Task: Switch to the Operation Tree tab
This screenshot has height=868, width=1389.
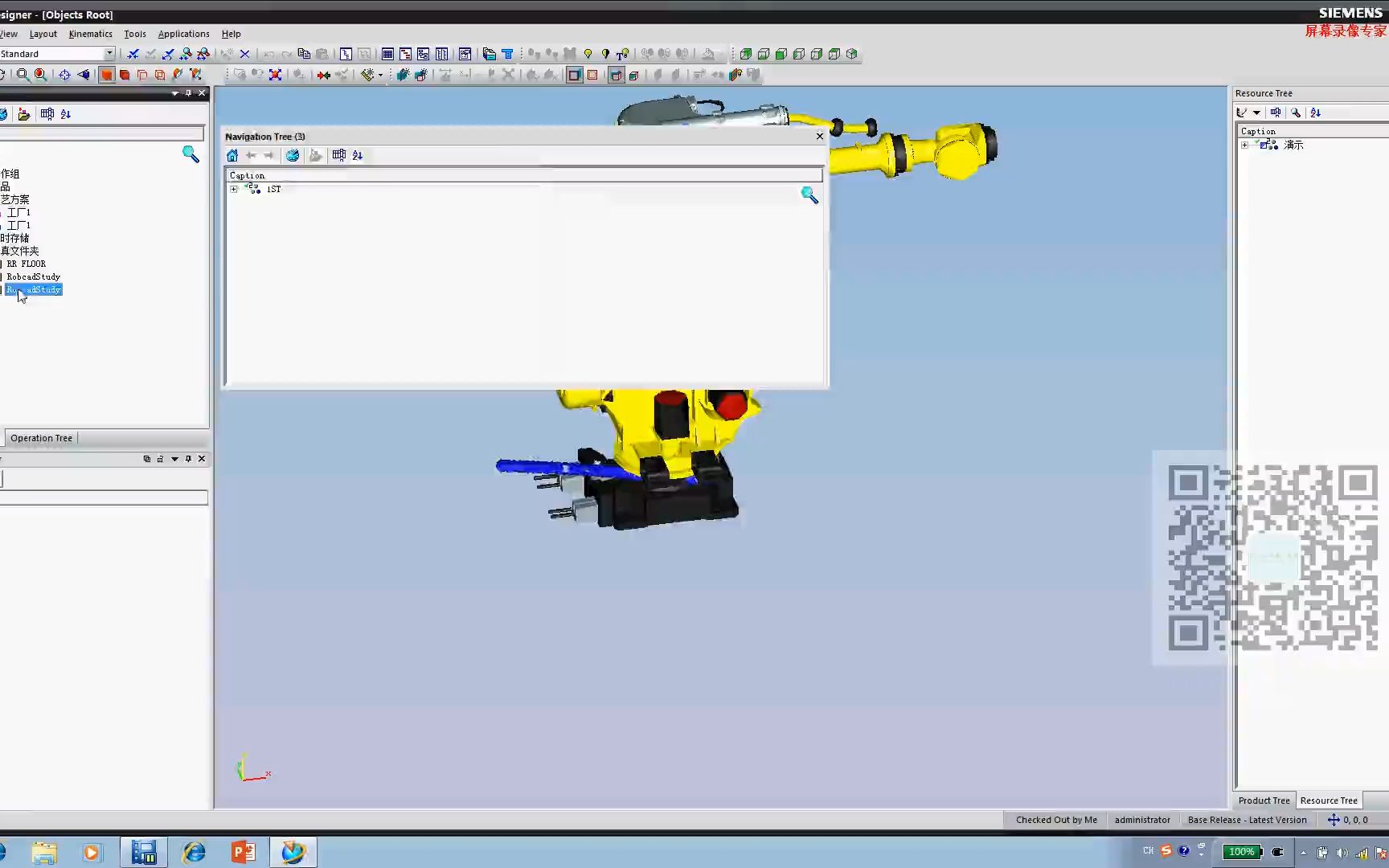Action: [x=42, y=438]
